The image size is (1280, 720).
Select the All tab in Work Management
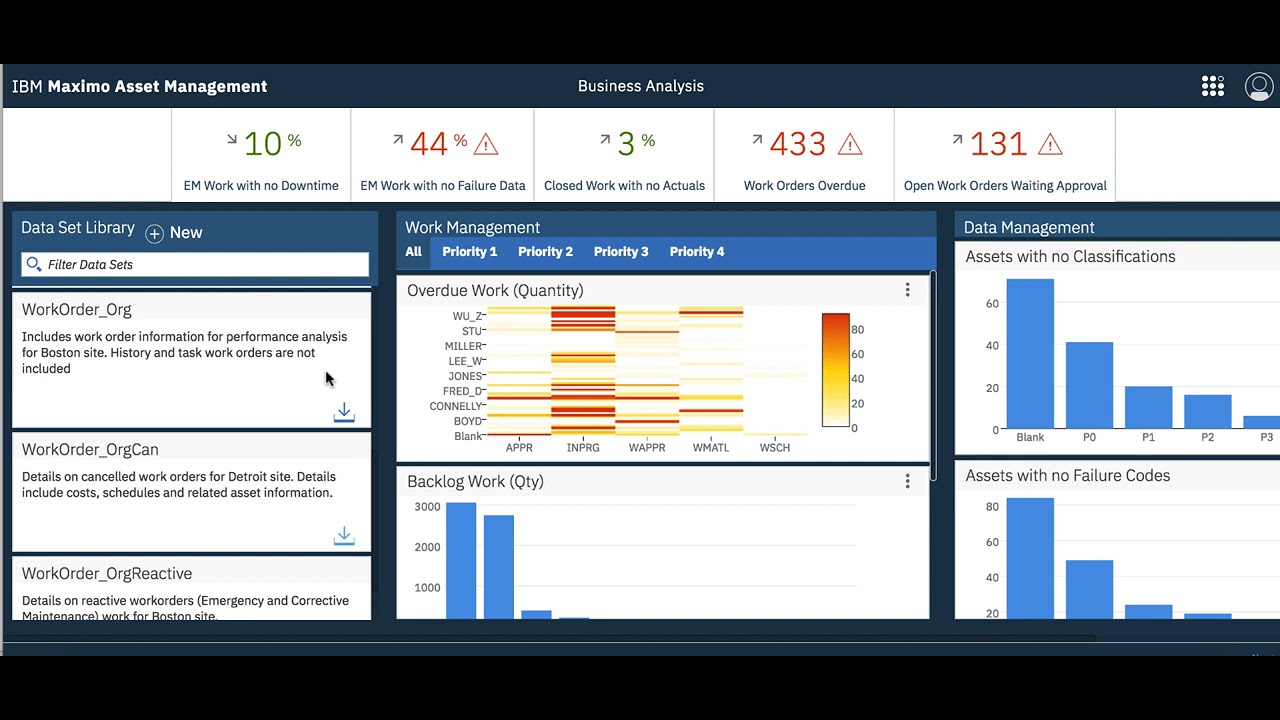(413, 252)
